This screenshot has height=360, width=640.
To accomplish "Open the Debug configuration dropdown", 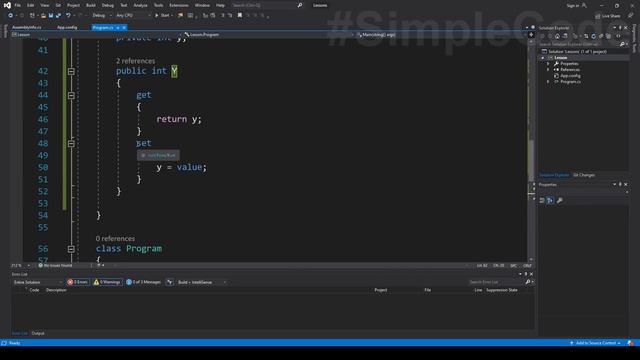I will click(x=102, y=16).
